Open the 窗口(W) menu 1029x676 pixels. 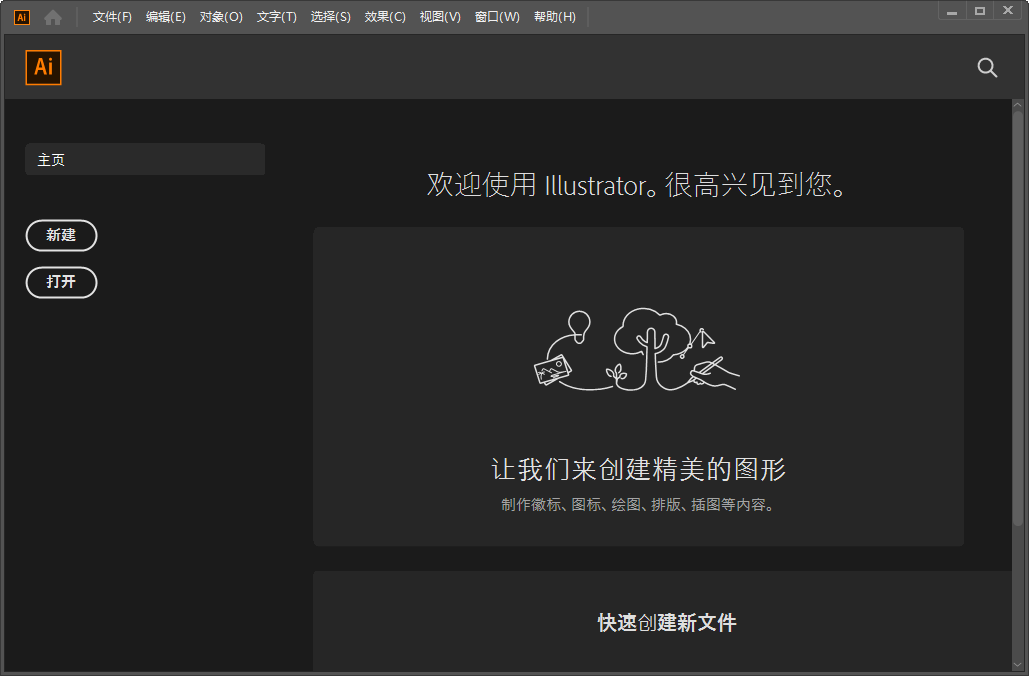[x=497, y=17]
